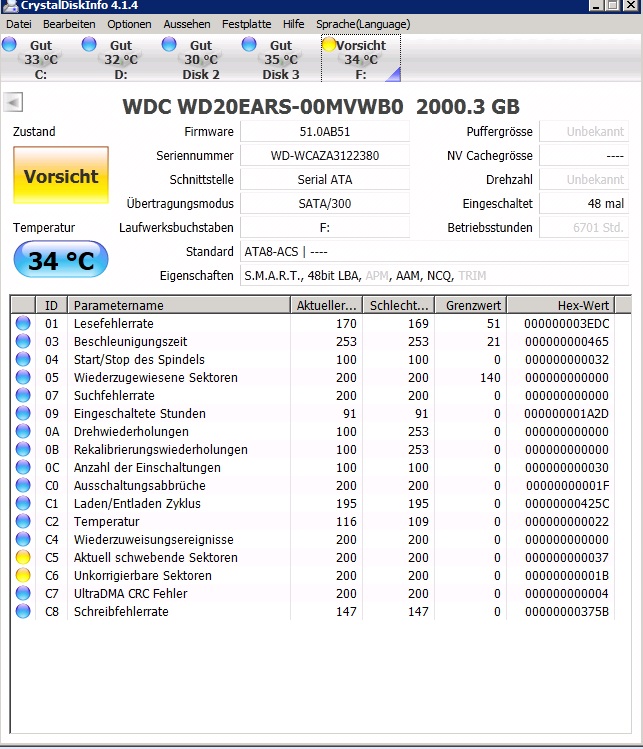Select Disk 2 status tab

201,59
